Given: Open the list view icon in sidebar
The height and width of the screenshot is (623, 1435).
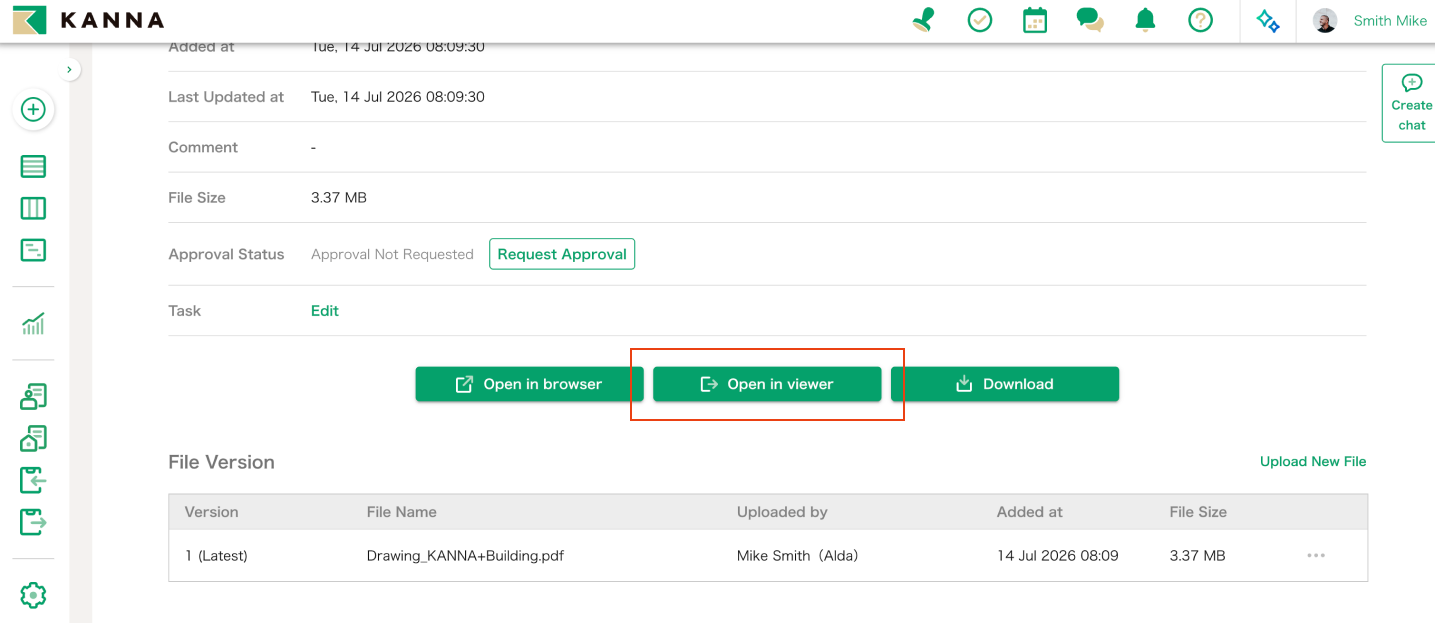Looking at the screenshot, I should coord(33,167).
